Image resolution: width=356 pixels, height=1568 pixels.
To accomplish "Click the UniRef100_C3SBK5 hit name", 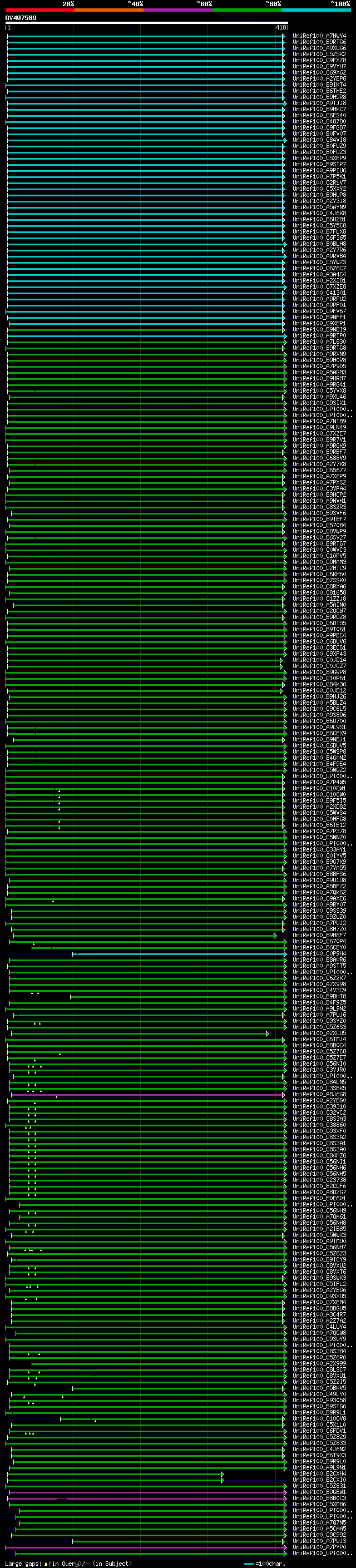I will 319,1089.
